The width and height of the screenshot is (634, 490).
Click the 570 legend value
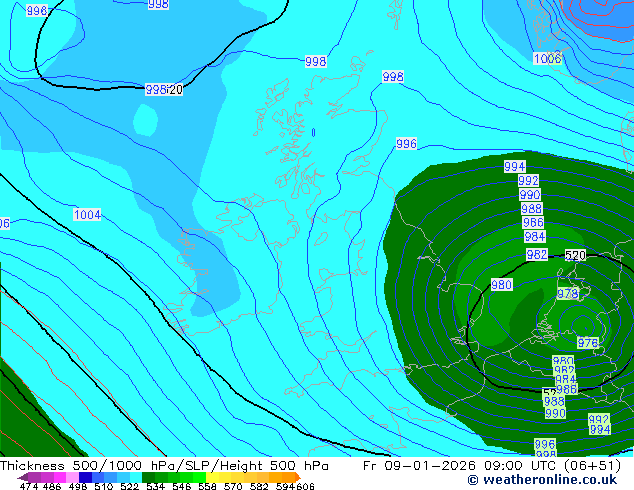click(233, 486)
